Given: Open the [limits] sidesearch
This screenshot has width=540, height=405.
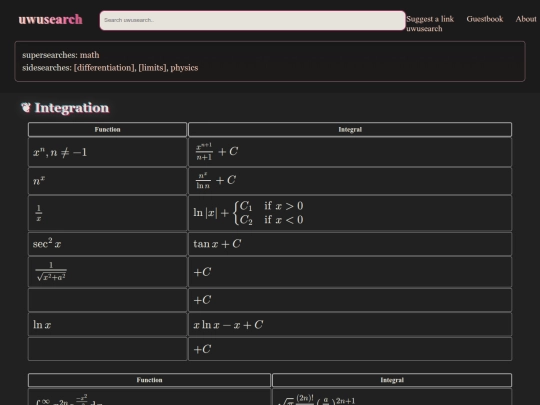Looking at the screenshot, I should (x=153, y=68).
